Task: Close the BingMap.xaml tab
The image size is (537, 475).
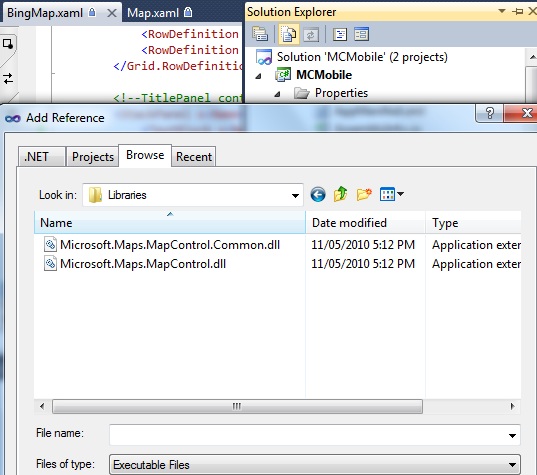Action: [x=112, y=13]
